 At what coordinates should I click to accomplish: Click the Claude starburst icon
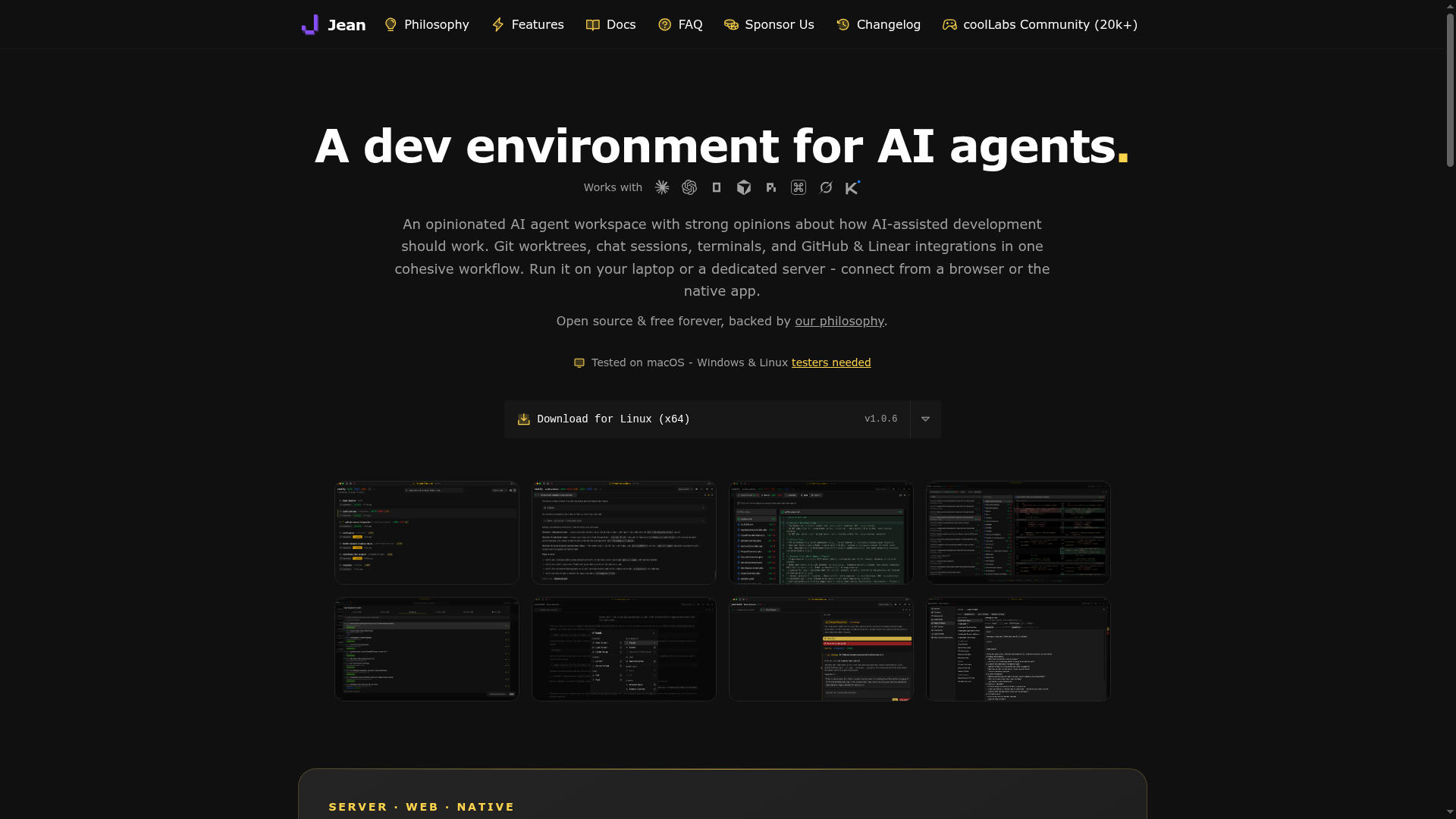[662, 187]
